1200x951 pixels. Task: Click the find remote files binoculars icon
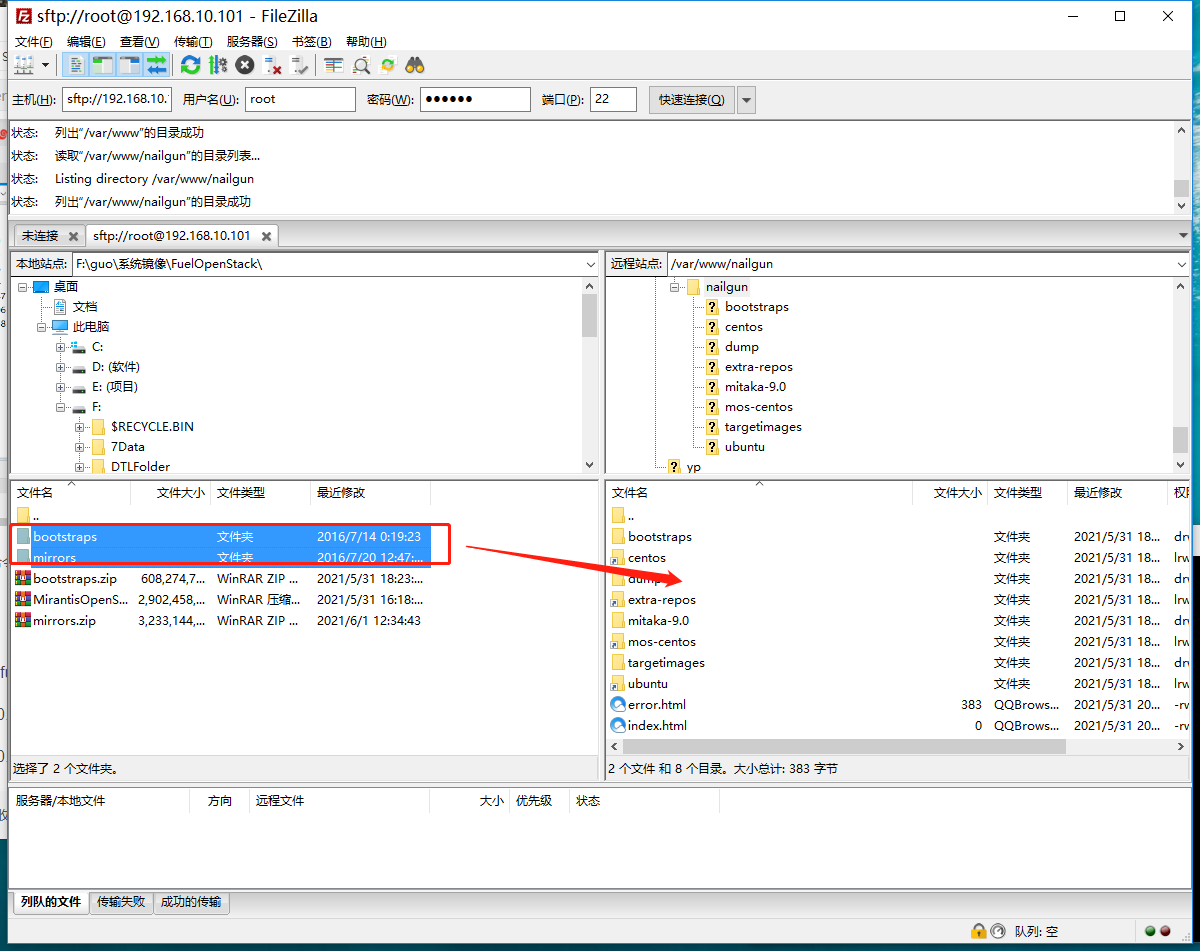pyautogui.click(x=414, y=66)
